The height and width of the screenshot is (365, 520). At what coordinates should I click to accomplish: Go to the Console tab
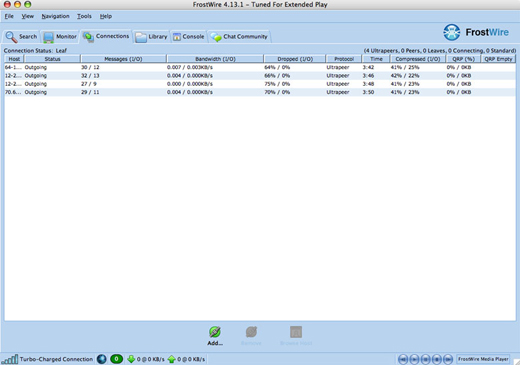pyautogui.click(x=189, y=37)
